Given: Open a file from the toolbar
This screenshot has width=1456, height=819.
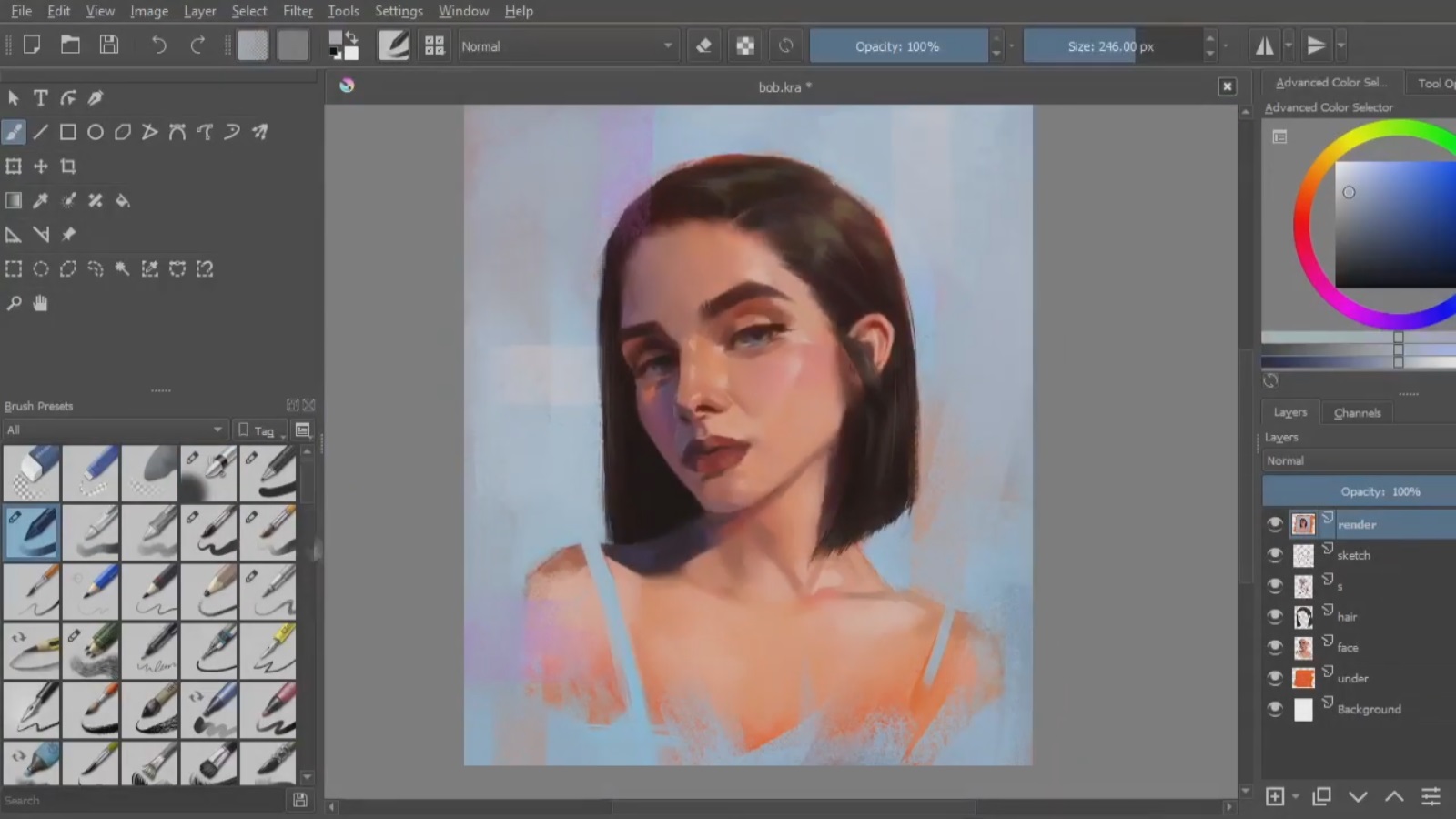Looking at the screenshot, I should tap(70, 45).
